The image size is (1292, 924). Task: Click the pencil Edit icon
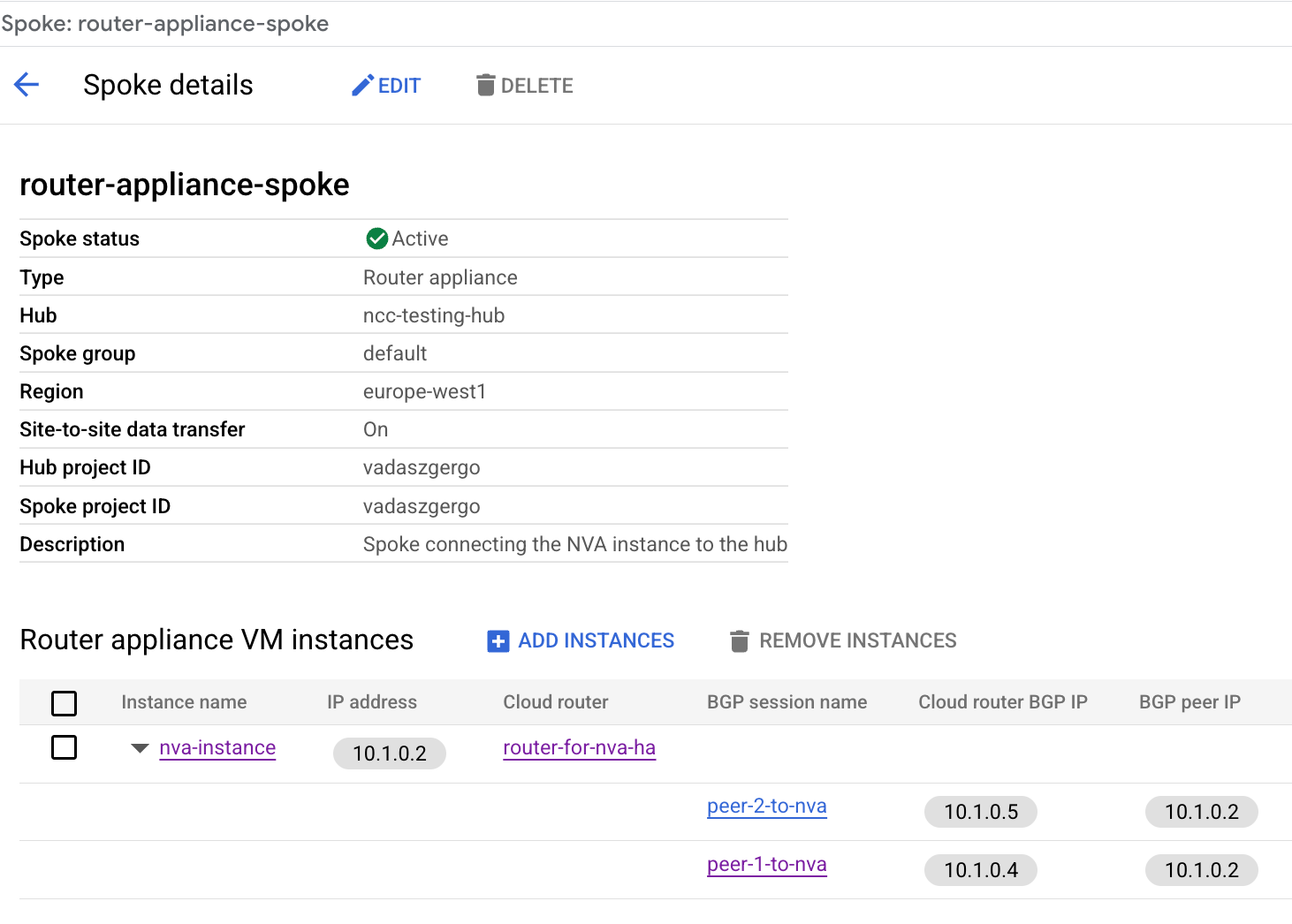coord(362,86)
